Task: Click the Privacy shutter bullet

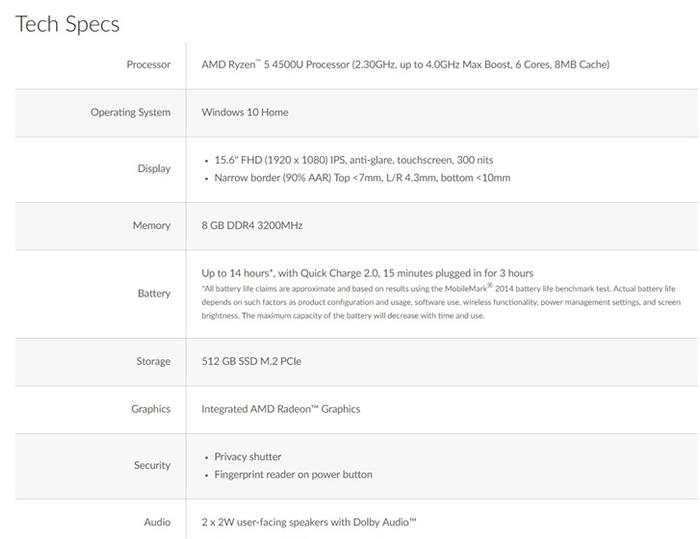Action: pos(248,457)
